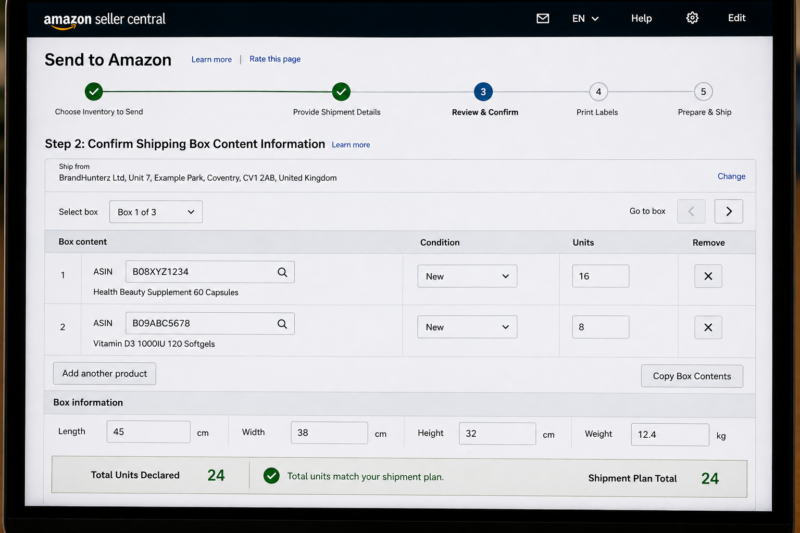Open Learn more next to Send to Amazon
The image size is (800, 533).
click(211, 59)
